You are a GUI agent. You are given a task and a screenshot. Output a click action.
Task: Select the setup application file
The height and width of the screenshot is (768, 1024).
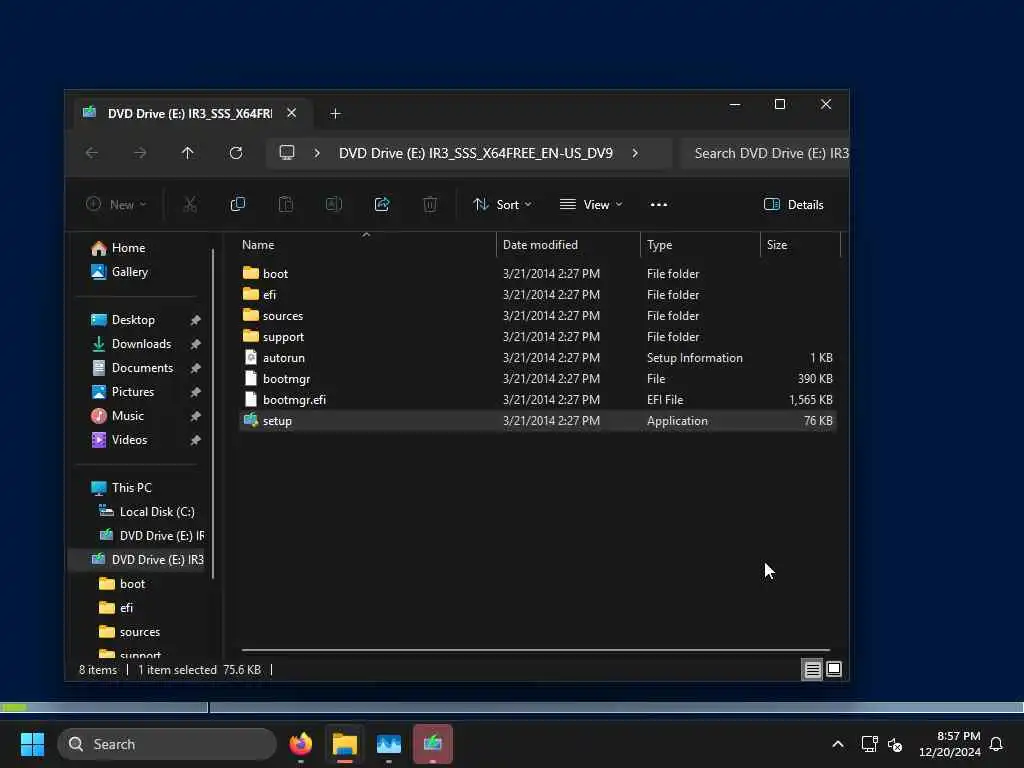point(537,421)
